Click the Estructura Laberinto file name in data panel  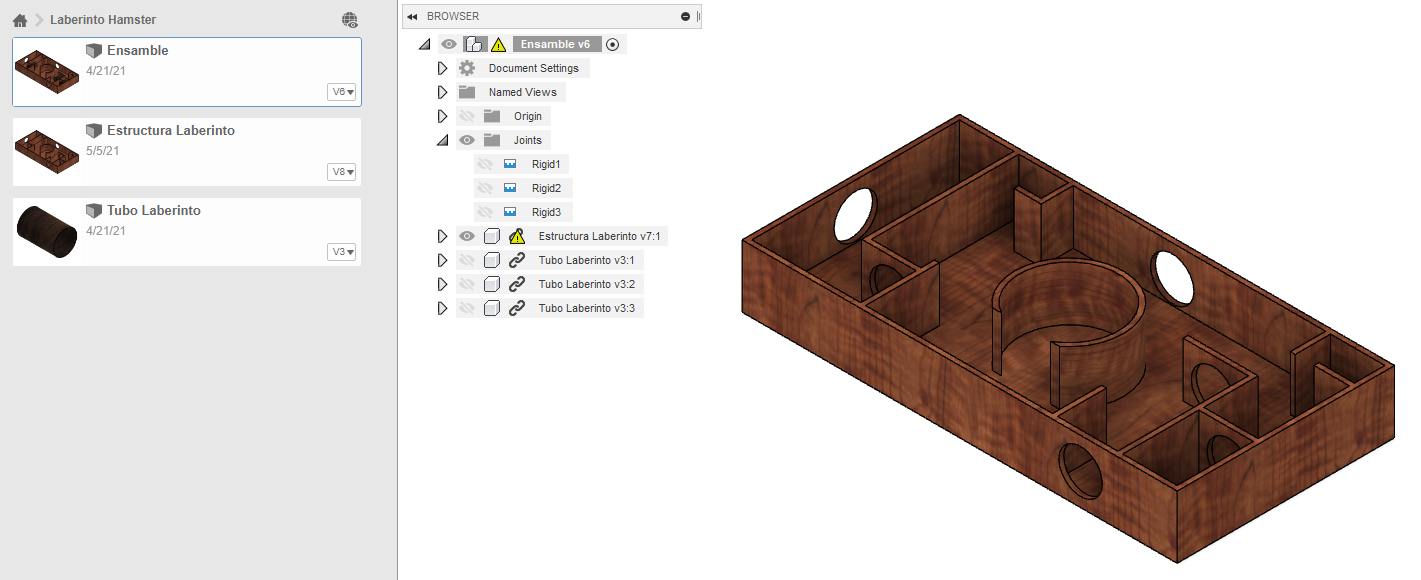(171, 131)
